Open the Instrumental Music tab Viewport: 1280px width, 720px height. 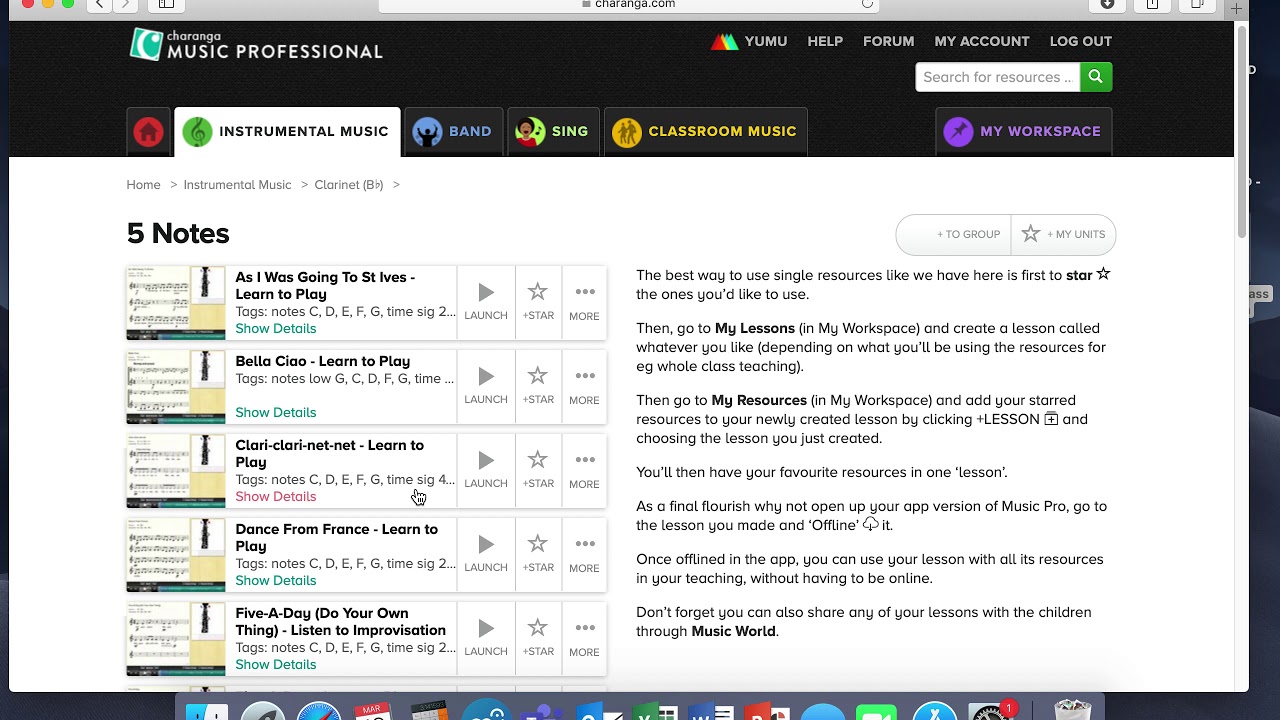(287, 132)
